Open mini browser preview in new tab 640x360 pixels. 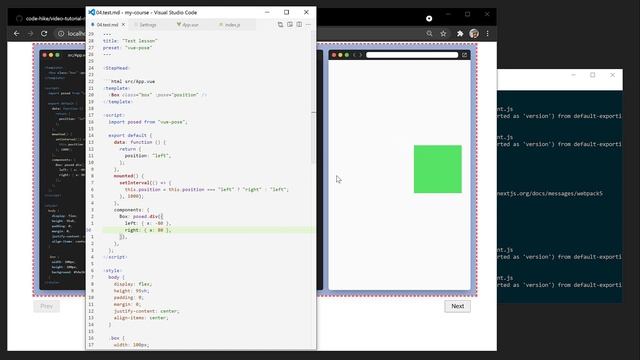pyautogui.click(x=464, y=55)
